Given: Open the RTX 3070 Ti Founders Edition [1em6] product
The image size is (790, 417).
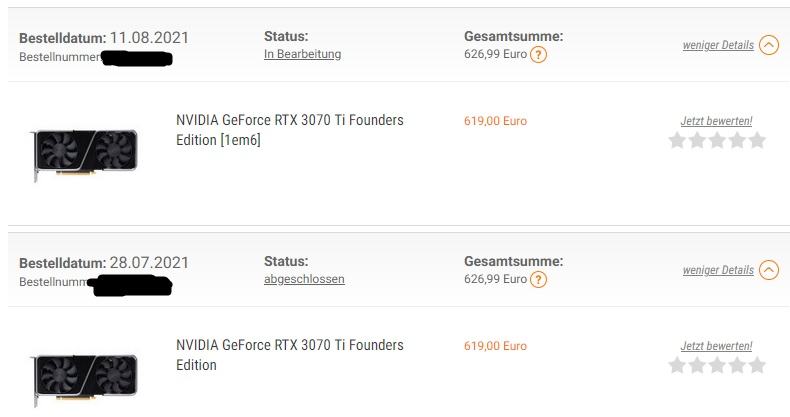Looking at the screenshot, I should pyautogui.click(x=289, y=130).
